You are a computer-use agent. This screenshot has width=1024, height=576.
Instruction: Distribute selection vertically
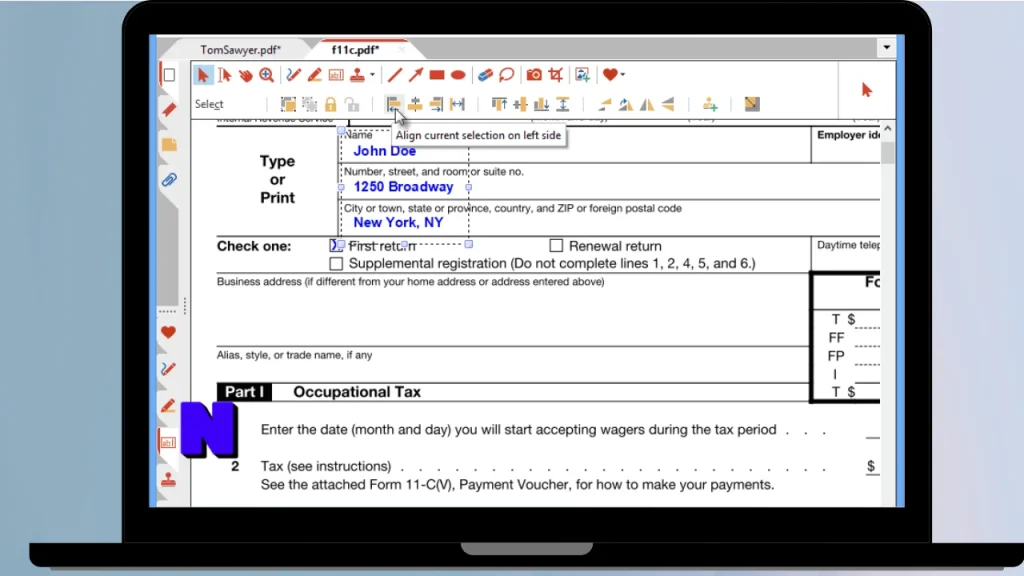tap(563, 104)
